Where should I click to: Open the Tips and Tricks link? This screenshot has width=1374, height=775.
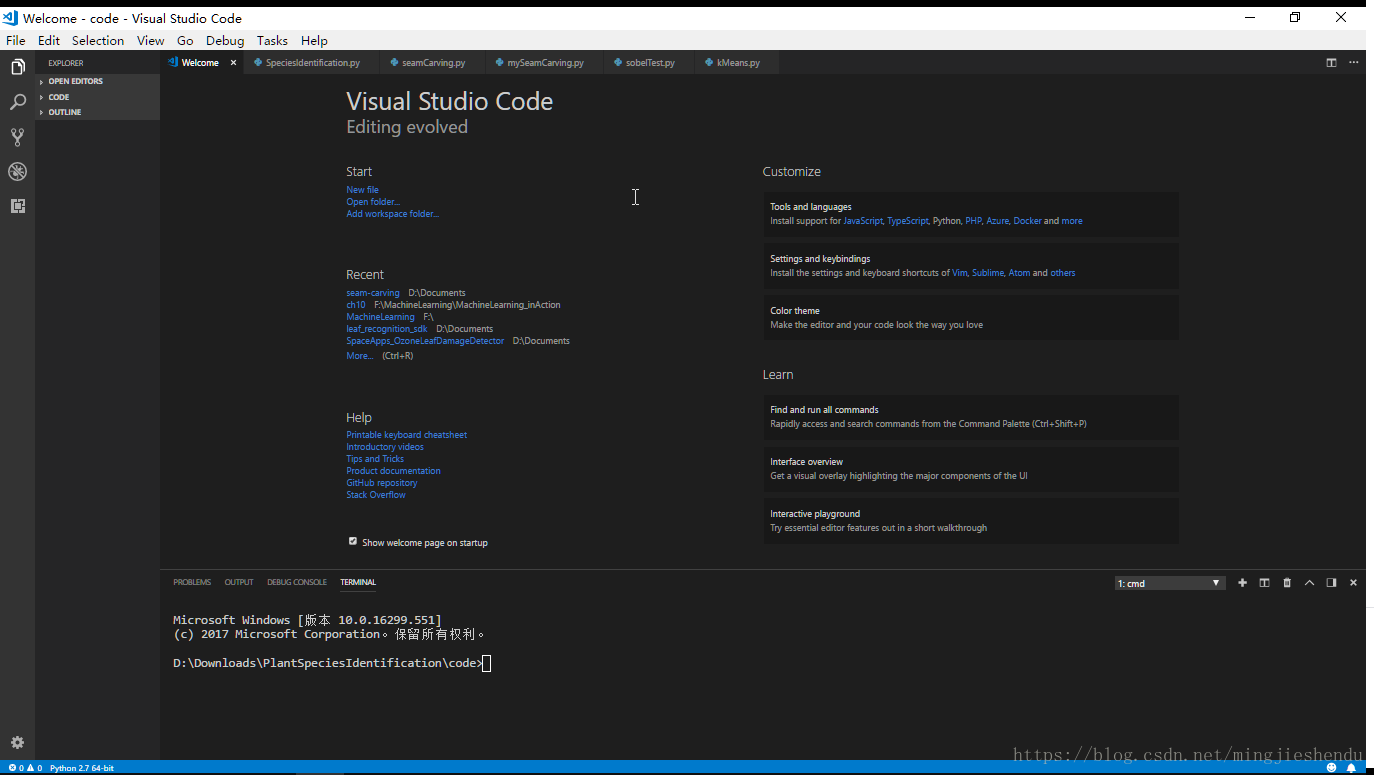(x=375, y=459)
